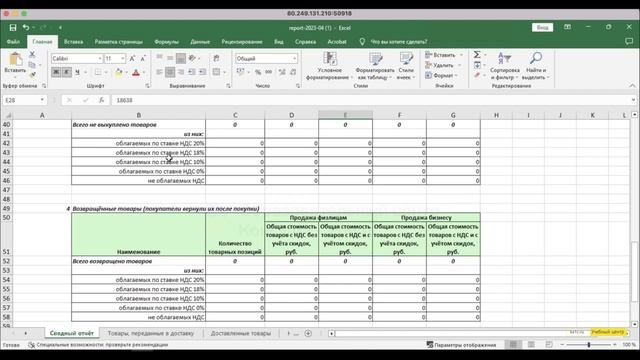Screen dimensions: 640x360
Task: Open the Файл tab
Action: (13, 42)
